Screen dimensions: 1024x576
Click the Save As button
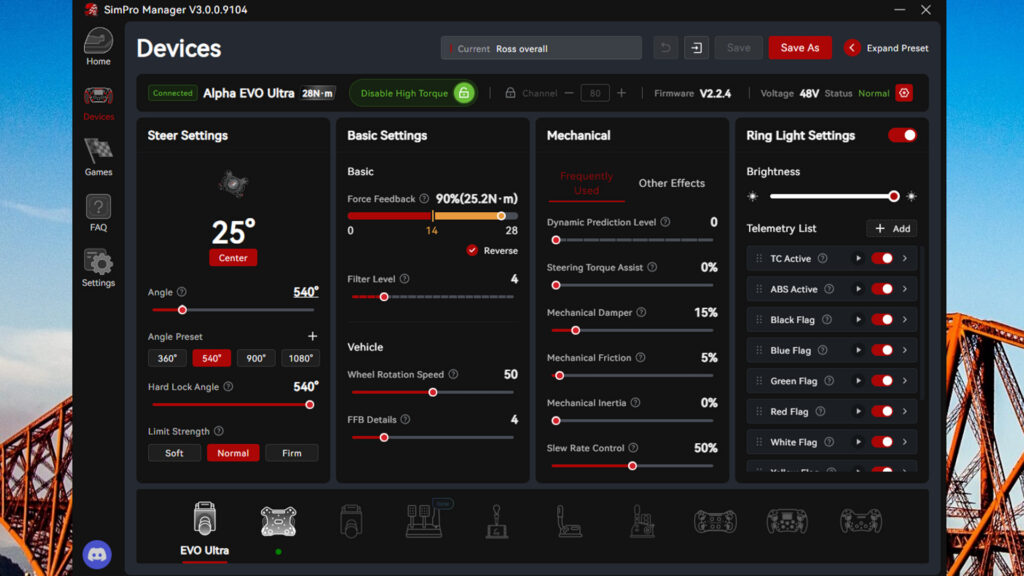pyautogui.click(x=799, y=48)
